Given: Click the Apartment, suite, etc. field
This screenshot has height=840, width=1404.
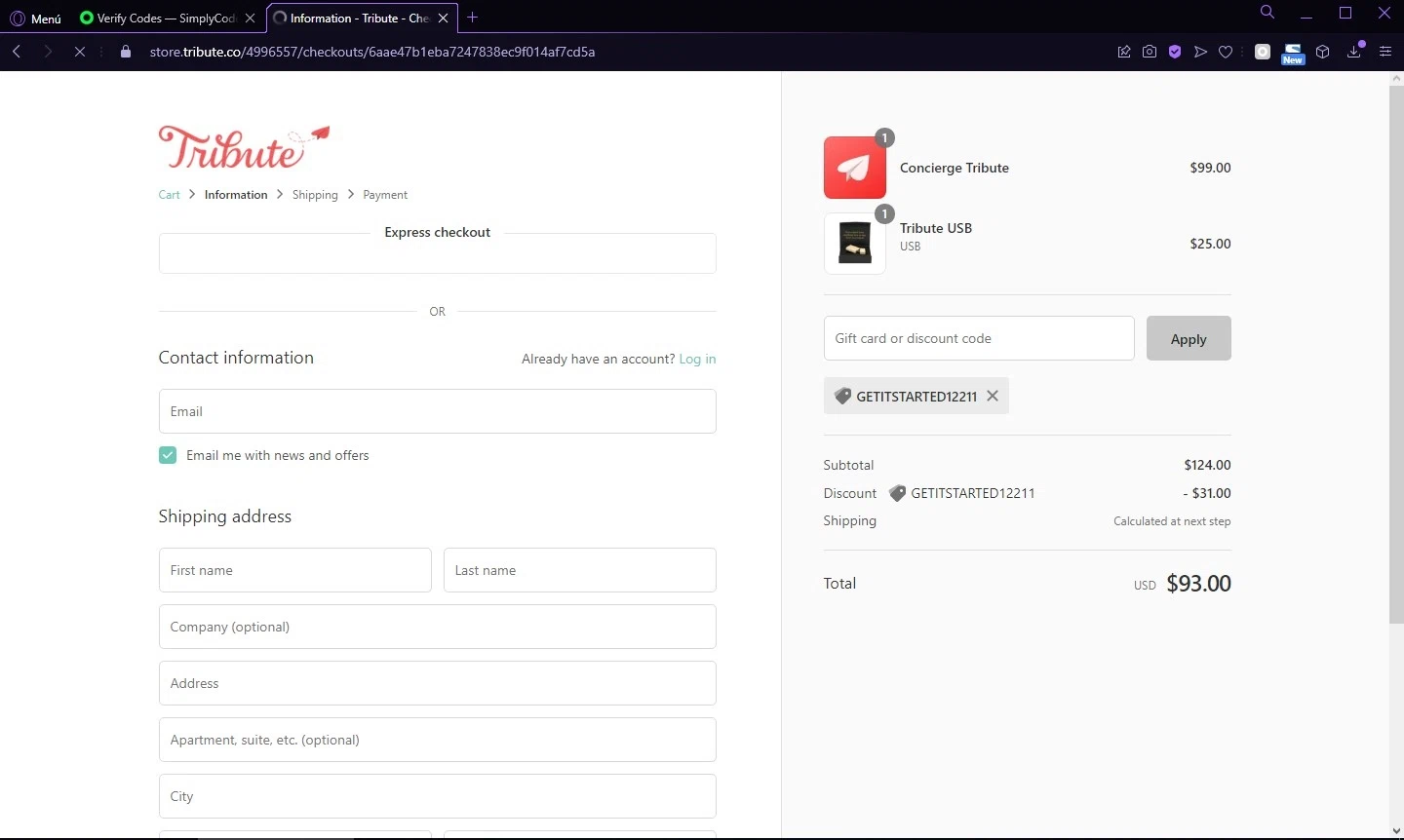Looking at the screenshot, I should [437, 740].
